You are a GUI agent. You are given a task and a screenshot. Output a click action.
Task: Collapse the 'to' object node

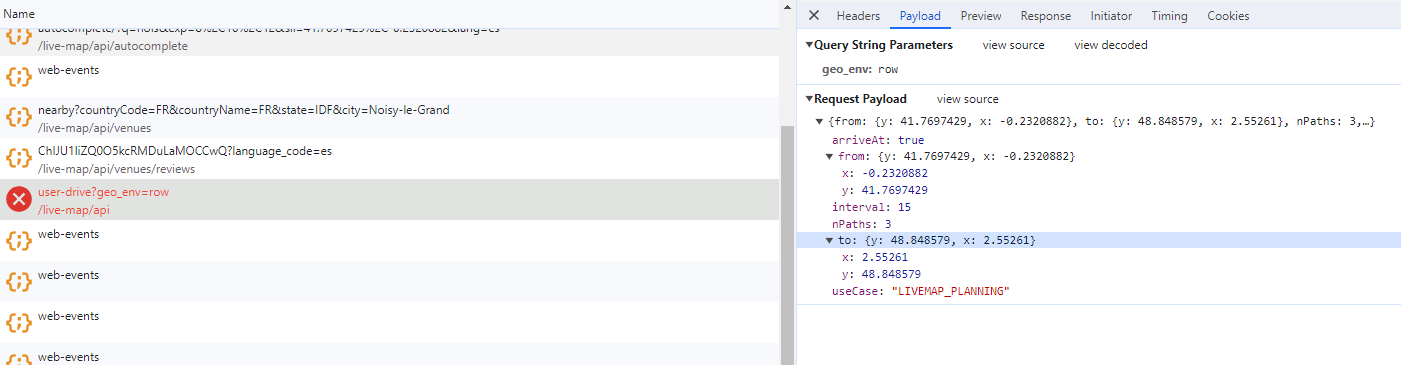pyautogui.click(x=829, y=241)
